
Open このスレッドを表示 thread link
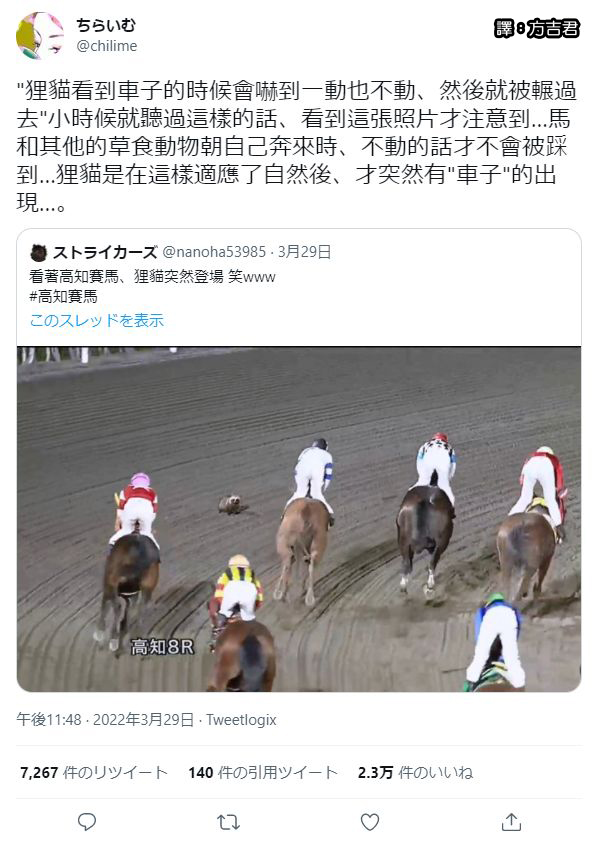(x=97, y=320)
